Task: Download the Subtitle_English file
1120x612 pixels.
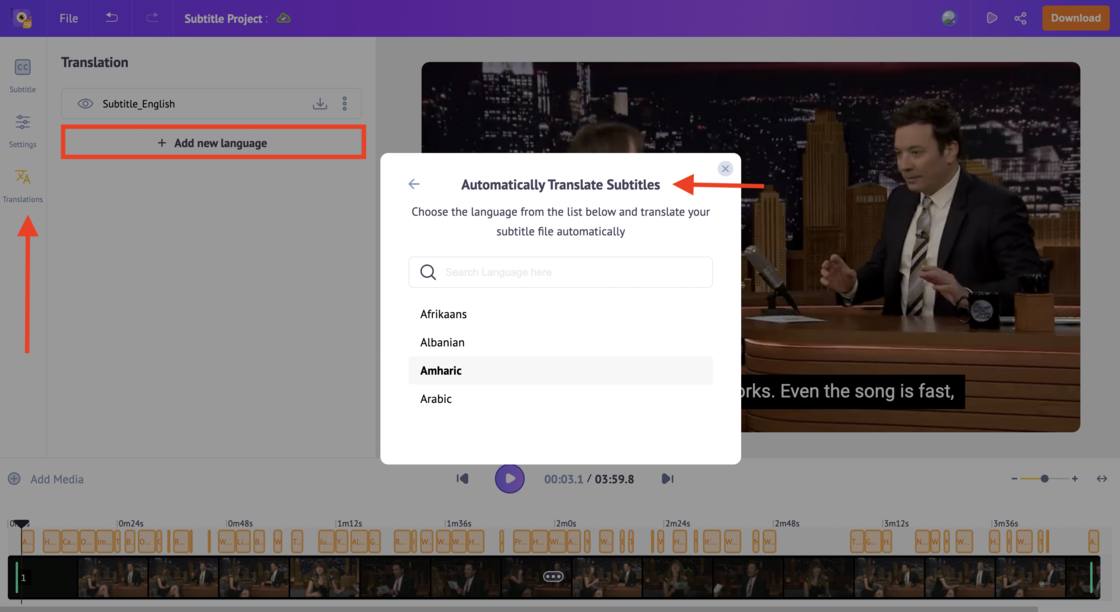Action: click(319, 103)
